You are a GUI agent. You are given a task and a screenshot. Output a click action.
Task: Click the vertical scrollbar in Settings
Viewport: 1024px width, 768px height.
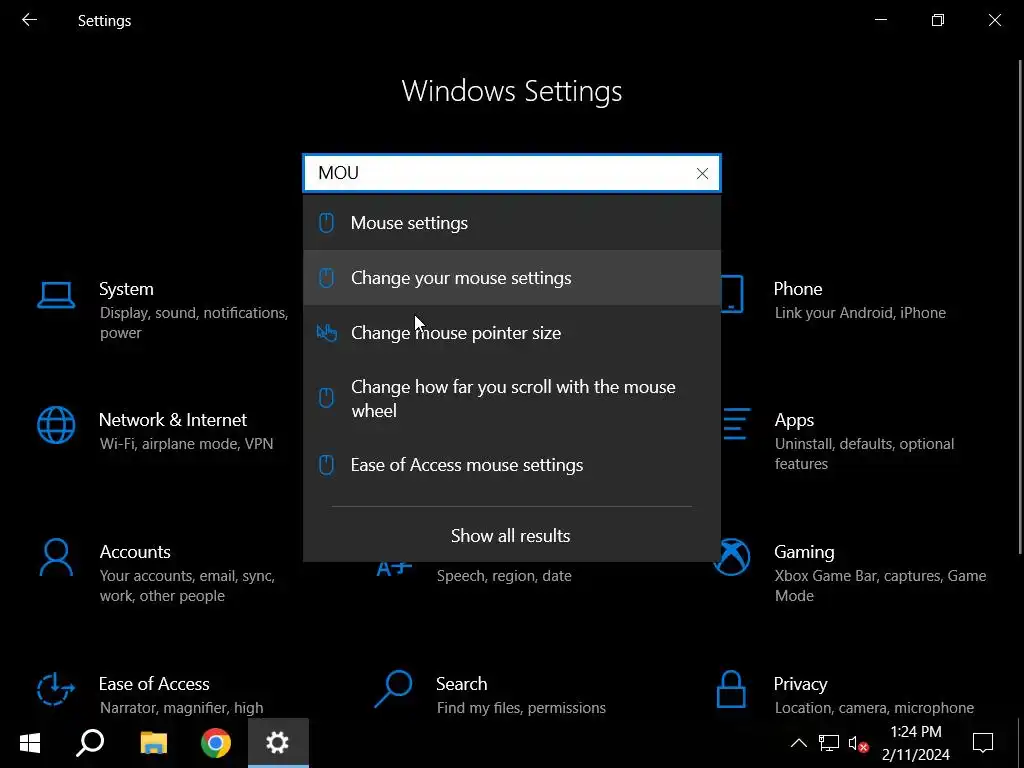[x=1020, y=307]
